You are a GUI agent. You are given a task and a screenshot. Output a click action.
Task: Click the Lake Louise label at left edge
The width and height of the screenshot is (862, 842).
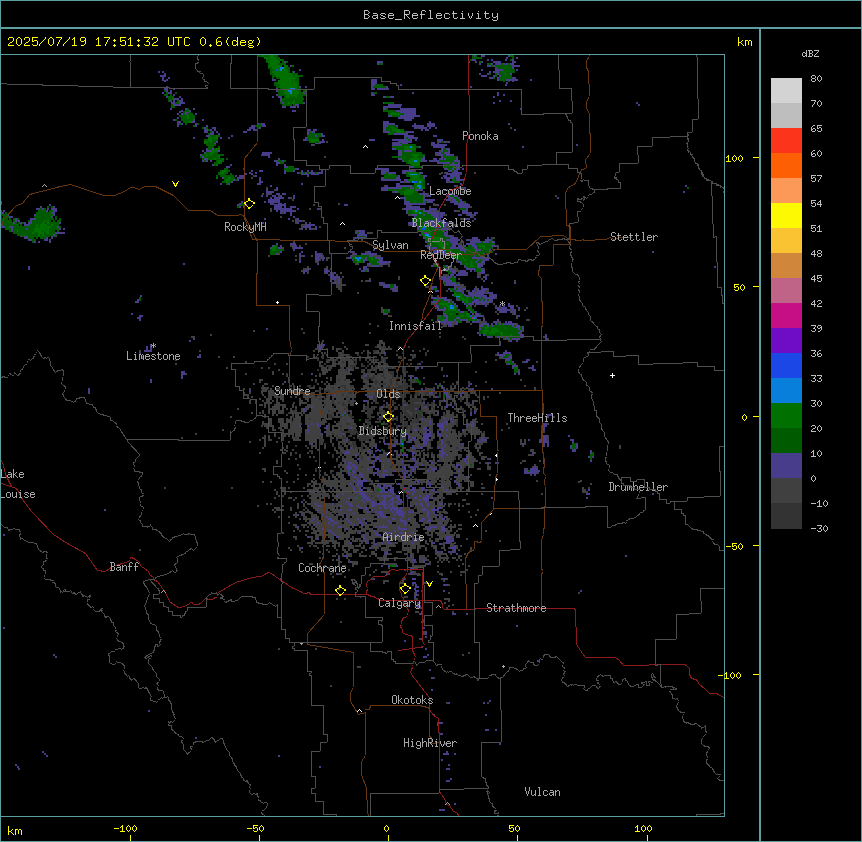18,484
